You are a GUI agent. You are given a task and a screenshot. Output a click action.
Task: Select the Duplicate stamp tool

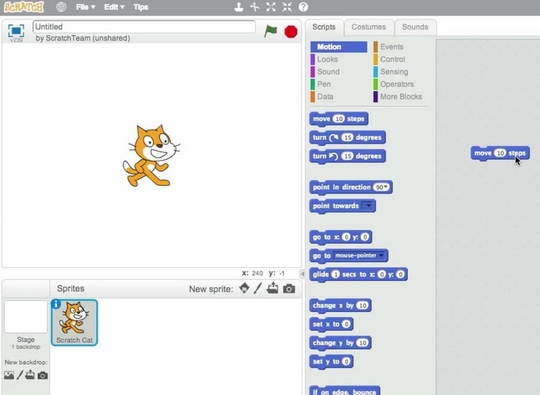(x=239, y=7)
